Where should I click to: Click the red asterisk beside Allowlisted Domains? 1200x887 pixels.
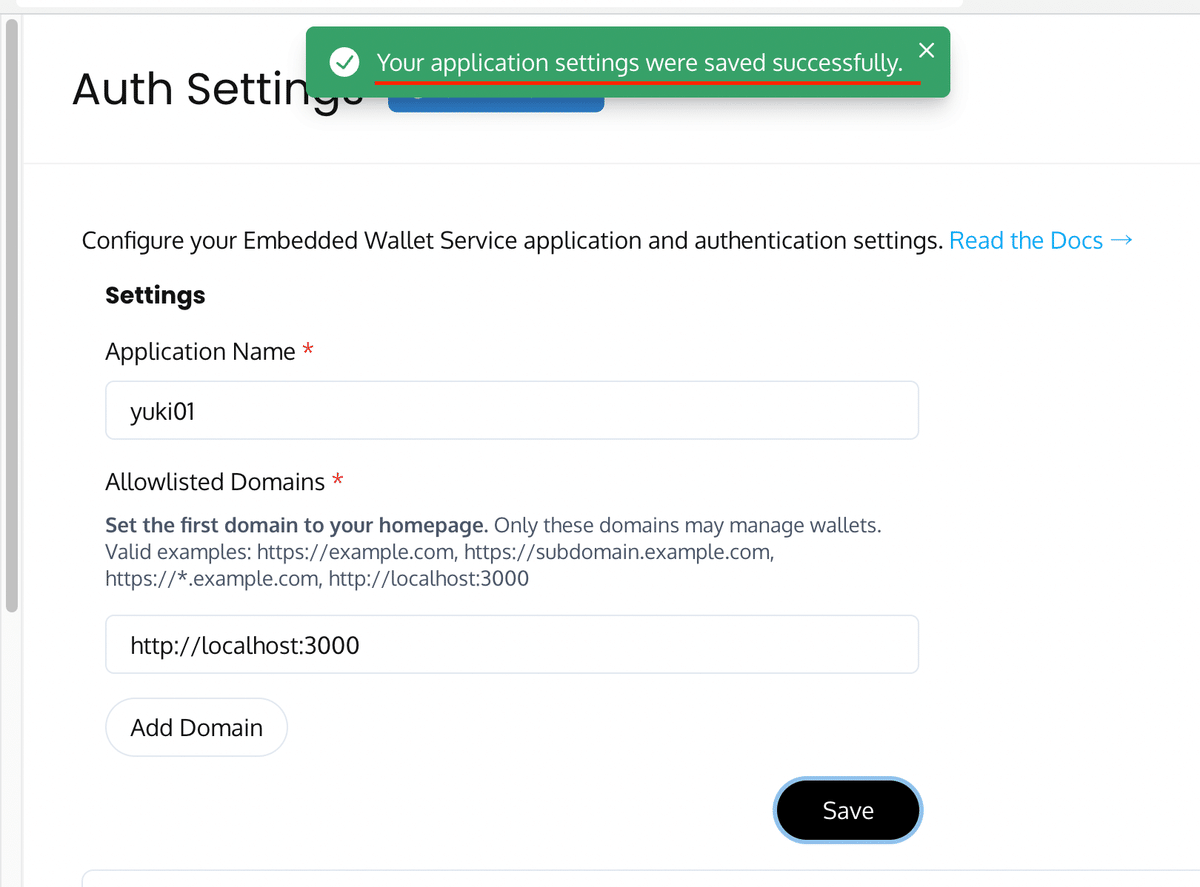pyautogui.click(x=338, y=479)
